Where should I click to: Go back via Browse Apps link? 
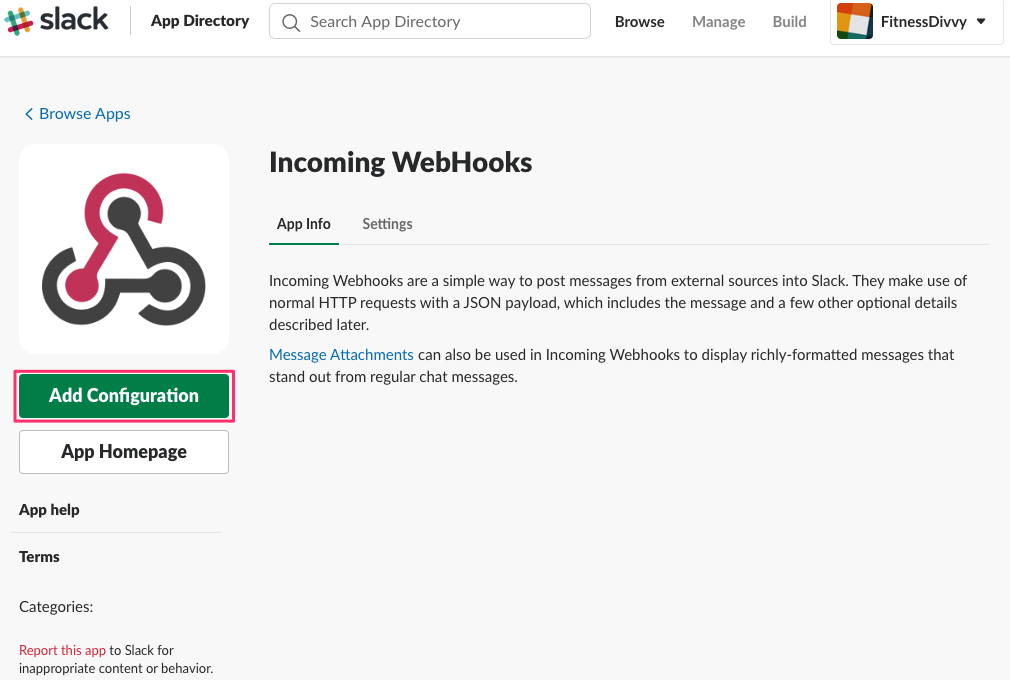pyautogui.click(x=84, y=113)
